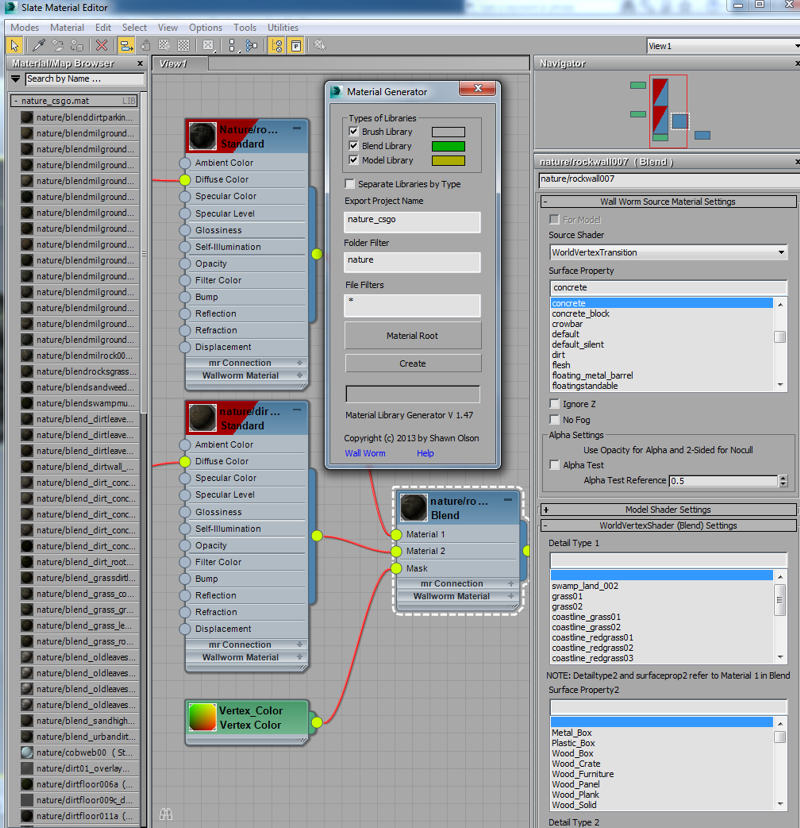Click Put Material to Scene icon
The width and height of the screenshot is (800, 828).
pyautogui.click(x=57, y=45)
